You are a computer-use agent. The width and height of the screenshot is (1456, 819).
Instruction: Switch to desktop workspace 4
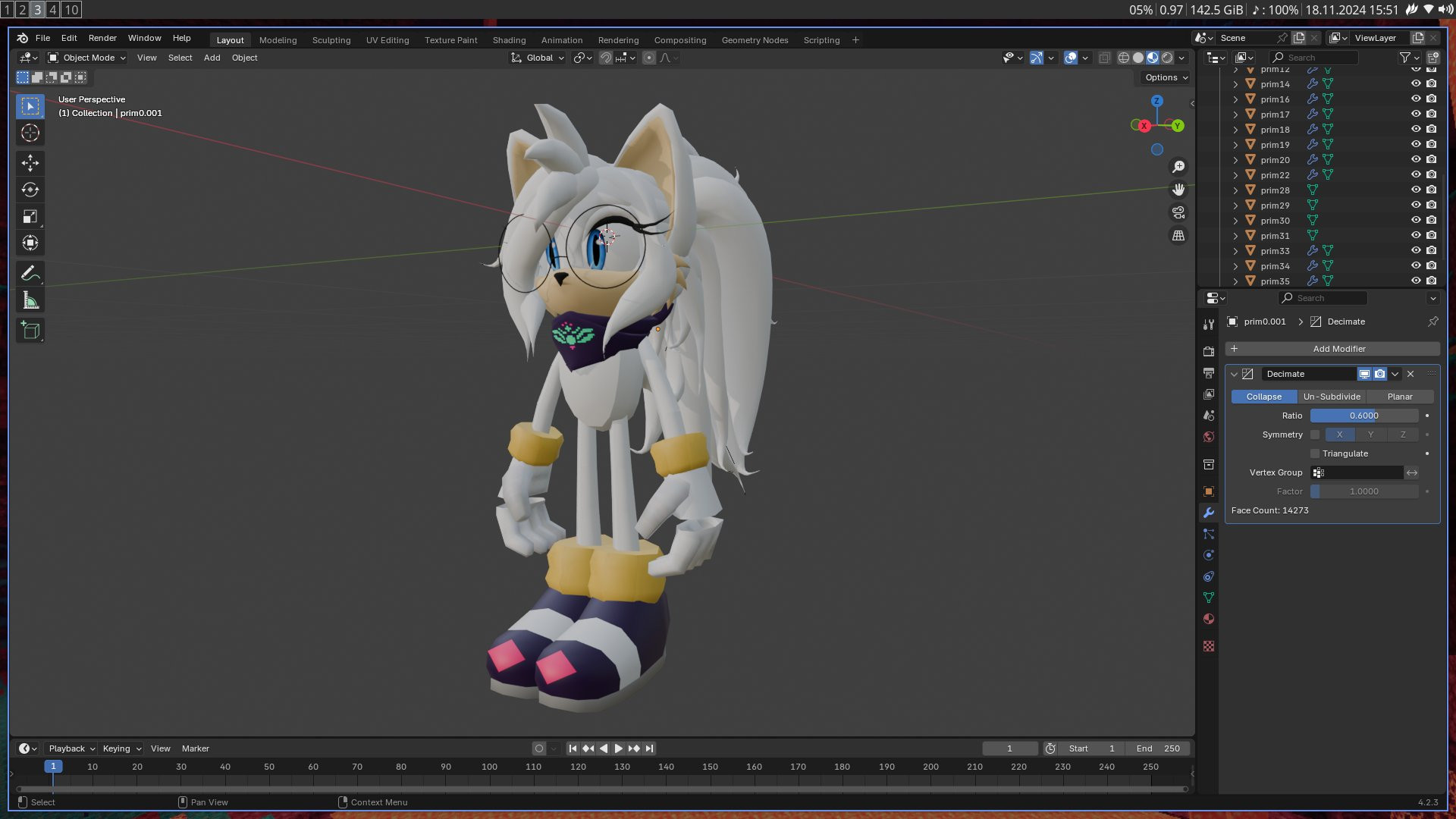point(52,9)
